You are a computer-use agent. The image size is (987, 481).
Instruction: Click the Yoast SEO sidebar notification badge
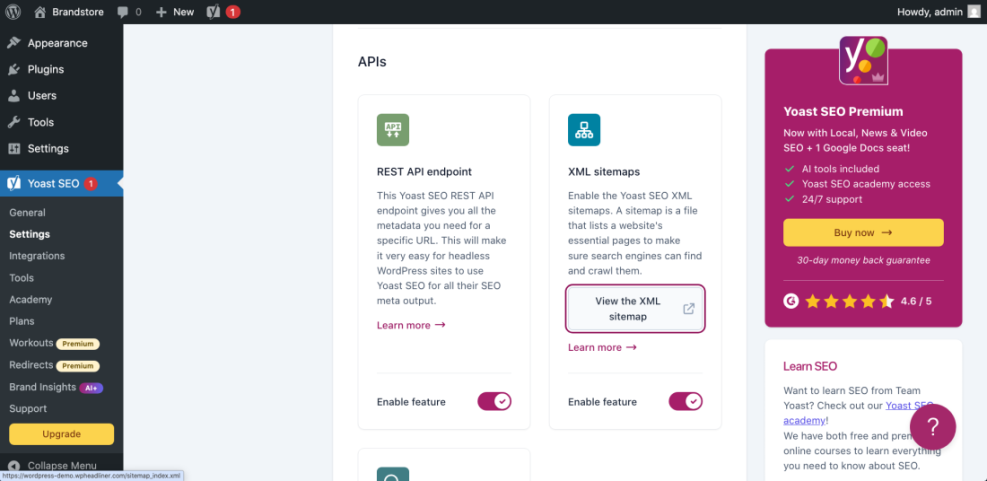pos(91,184)
